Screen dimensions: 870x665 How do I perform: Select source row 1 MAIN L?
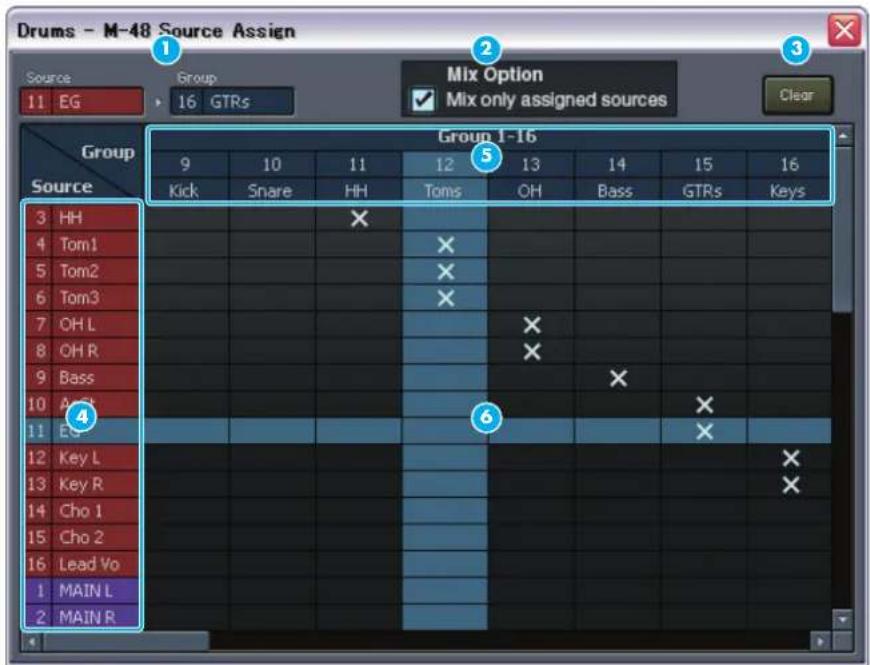point(82,591)
